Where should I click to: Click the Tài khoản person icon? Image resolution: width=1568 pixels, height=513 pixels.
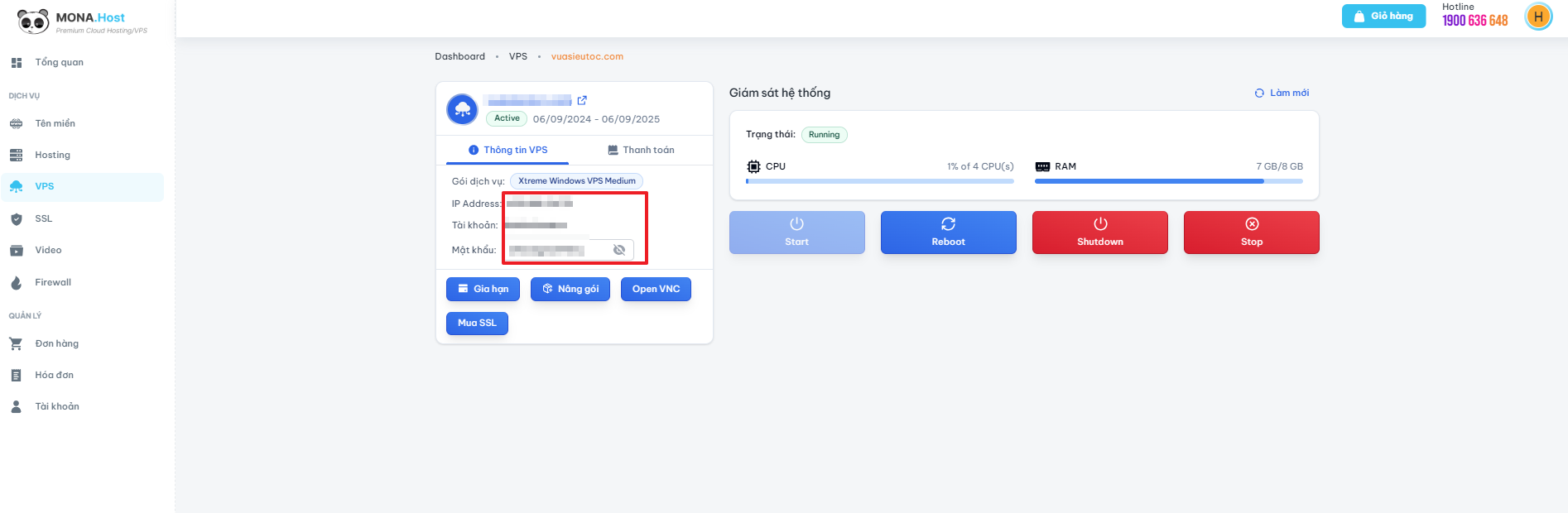coord(16,407)
